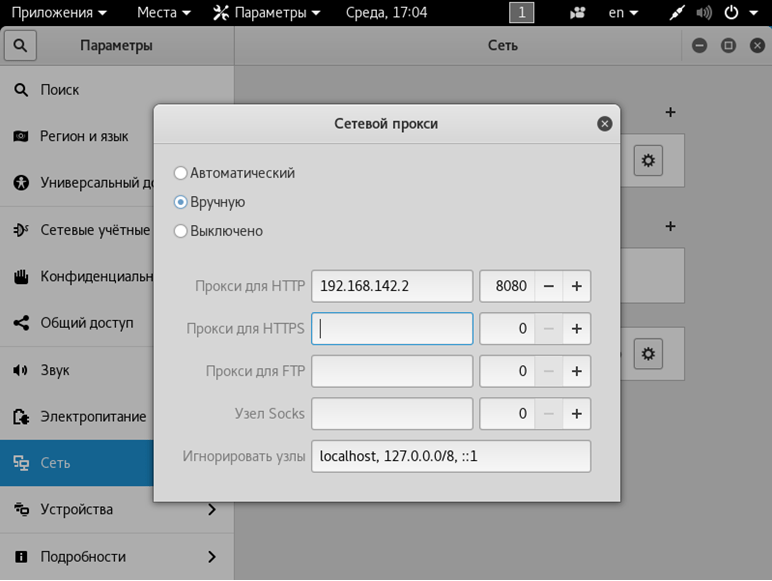Increase the HTTP proxy port with plus
The height and width of the screenshot is (581, 772).
pos(576,286)
